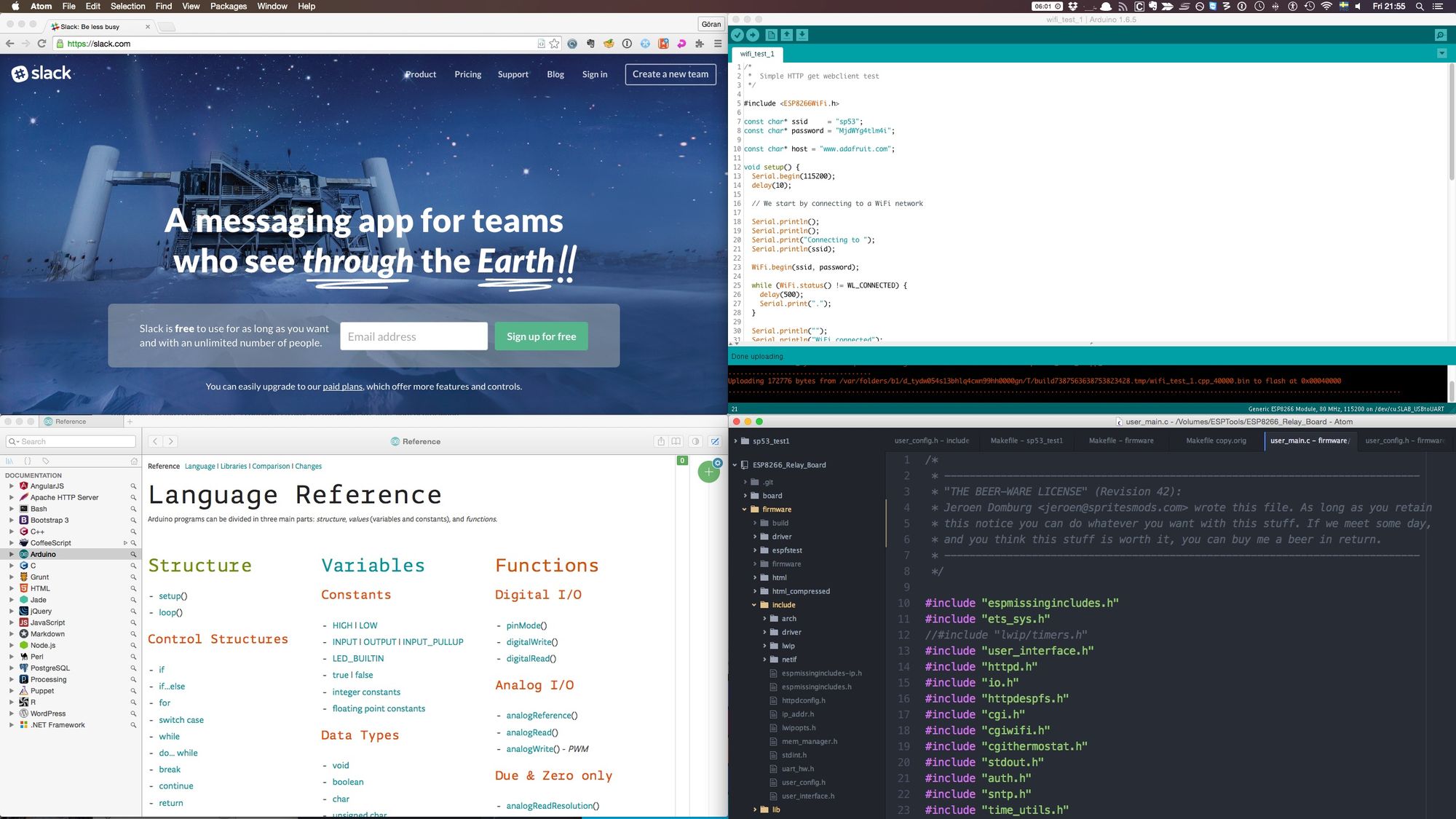Image resolution: width=1456 pixels, height=819 pixels.
Task: Open the Packages menu in the menu bar
Action: click(229, 7)
